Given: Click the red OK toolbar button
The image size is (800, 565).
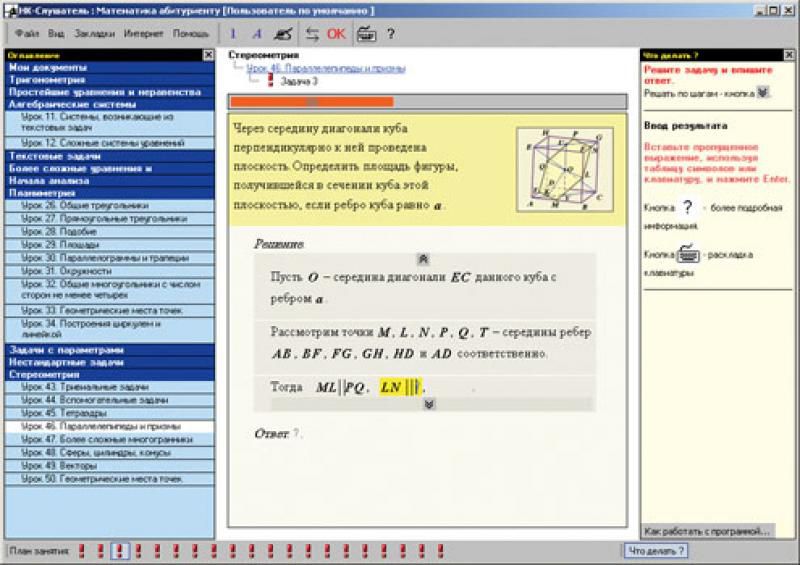Looking at the screenshot, I should [x=336, y=33].
